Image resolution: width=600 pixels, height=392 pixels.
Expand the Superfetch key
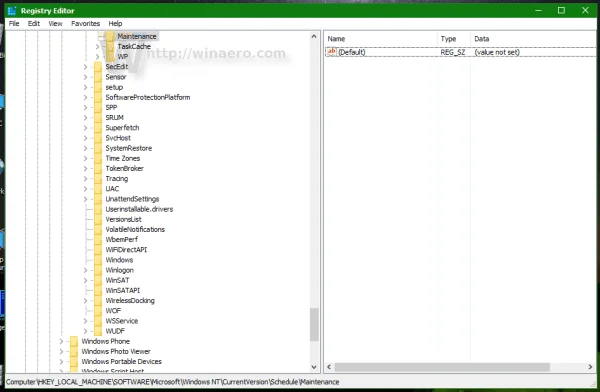click(85, 128)
